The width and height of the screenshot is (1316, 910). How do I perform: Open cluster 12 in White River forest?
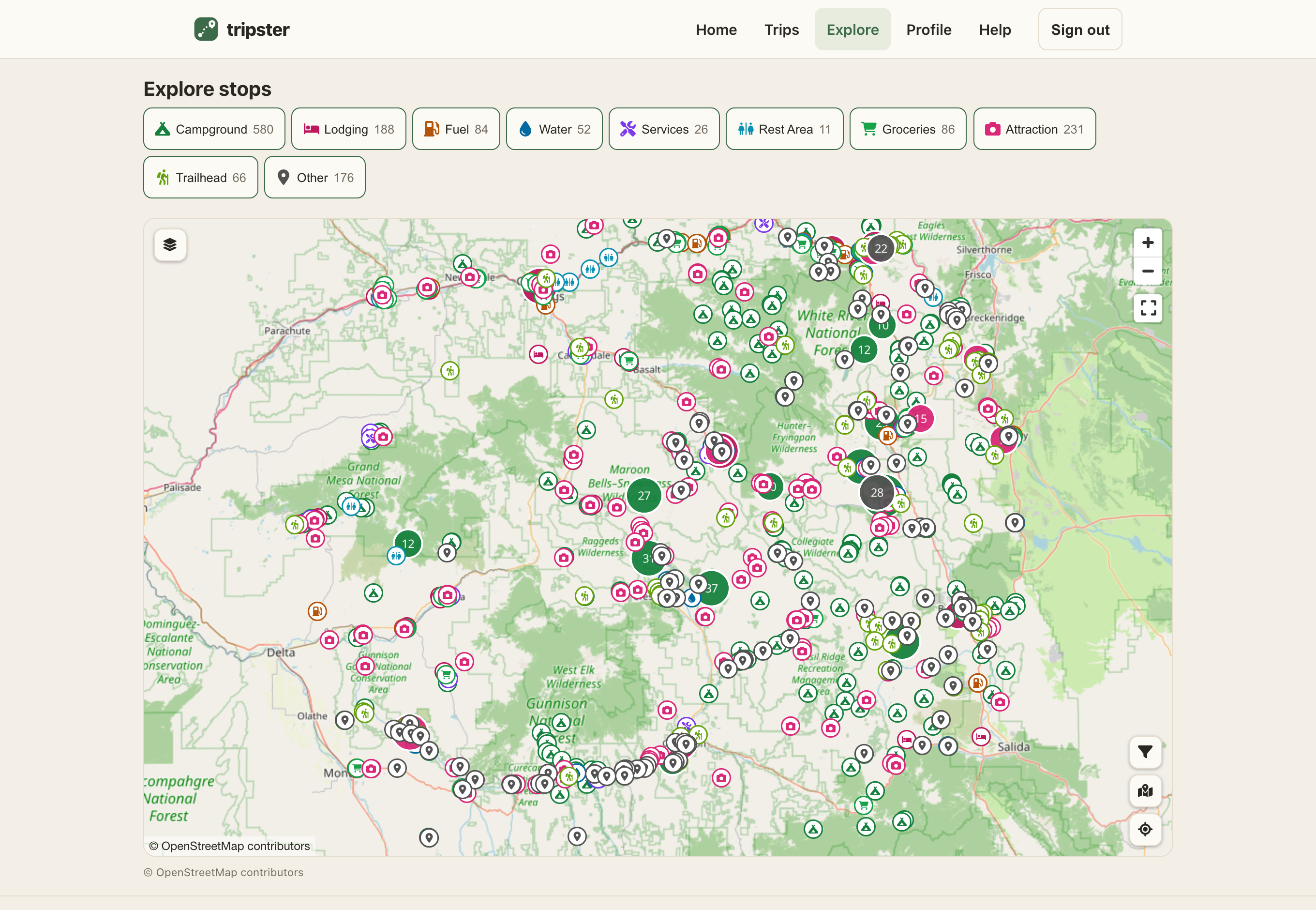click(864, 350)
